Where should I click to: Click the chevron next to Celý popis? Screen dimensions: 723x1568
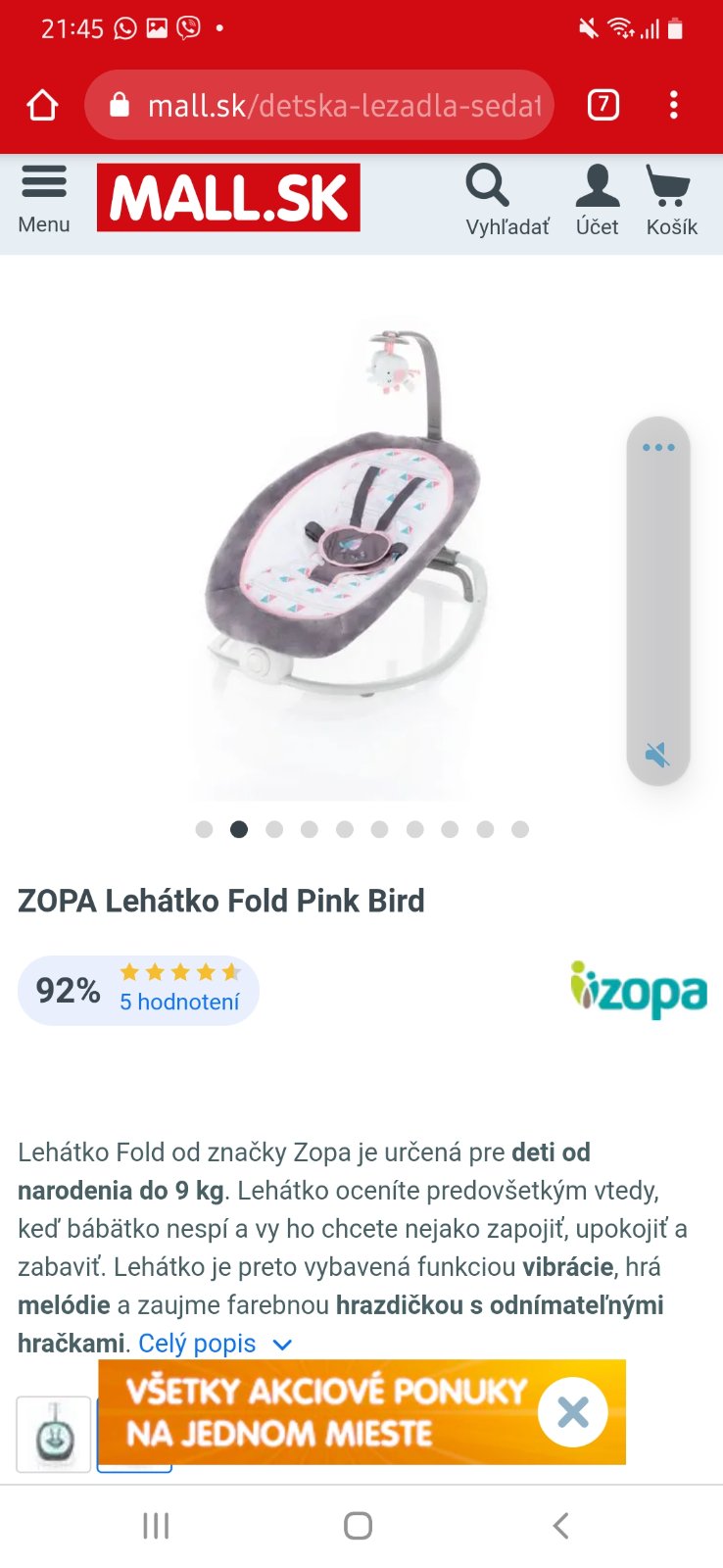282,1345
